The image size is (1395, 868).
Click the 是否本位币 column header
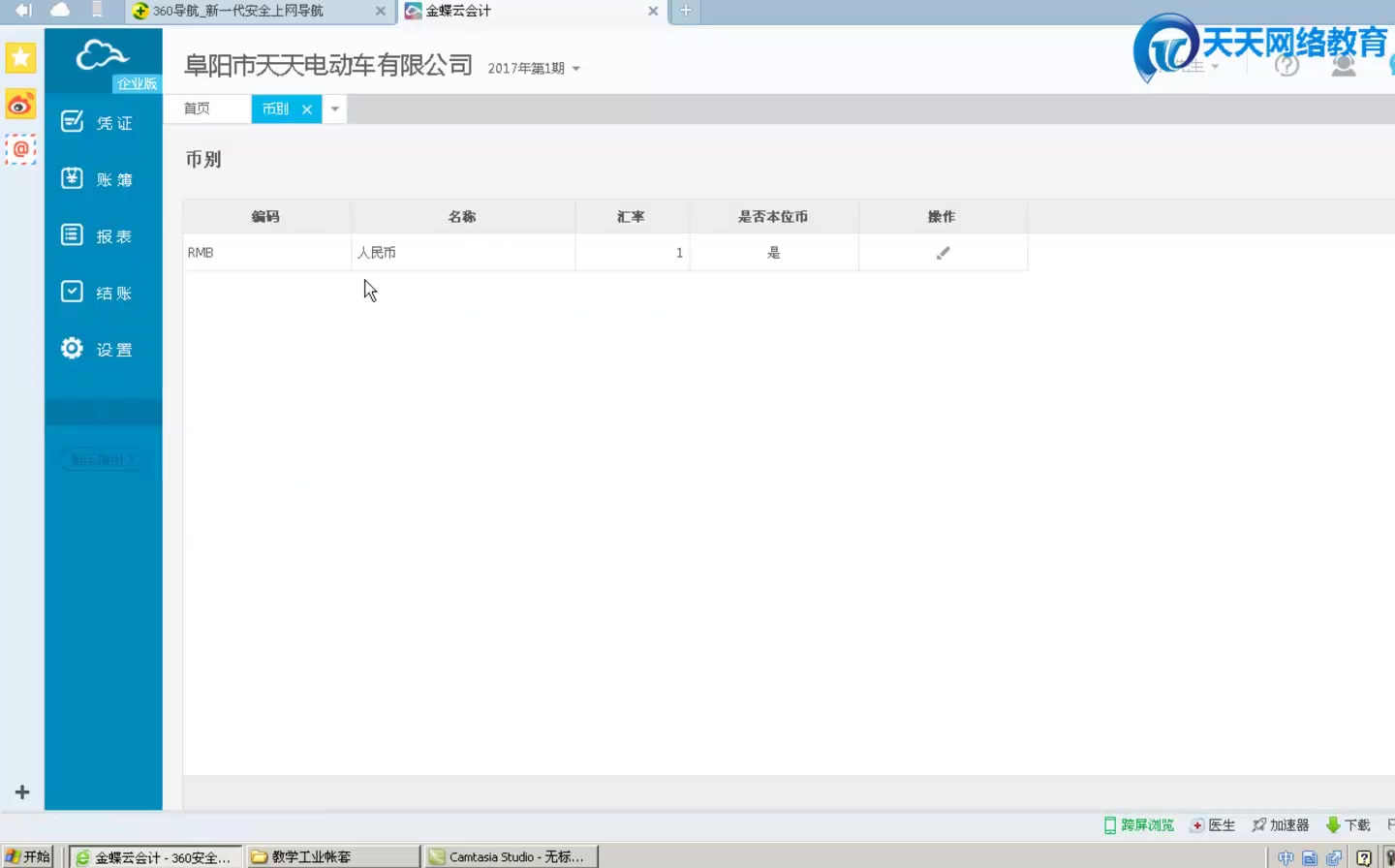pos(773,217)
